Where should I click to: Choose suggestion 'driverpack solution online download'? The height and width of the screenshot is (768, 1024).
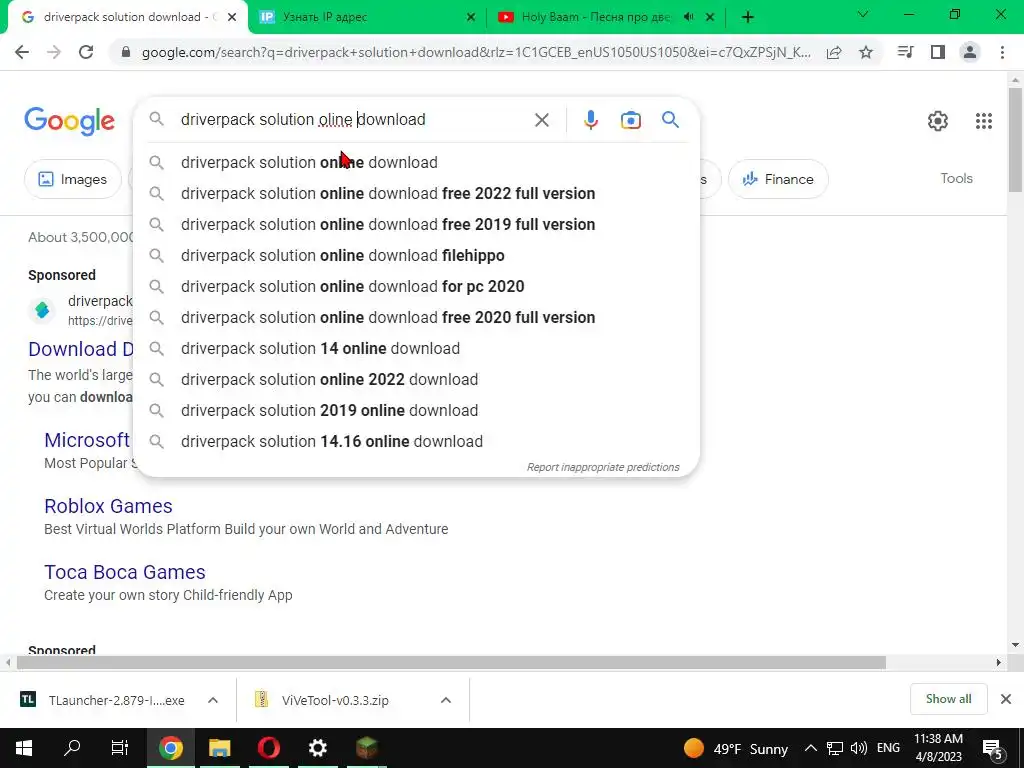click(417, 163)
